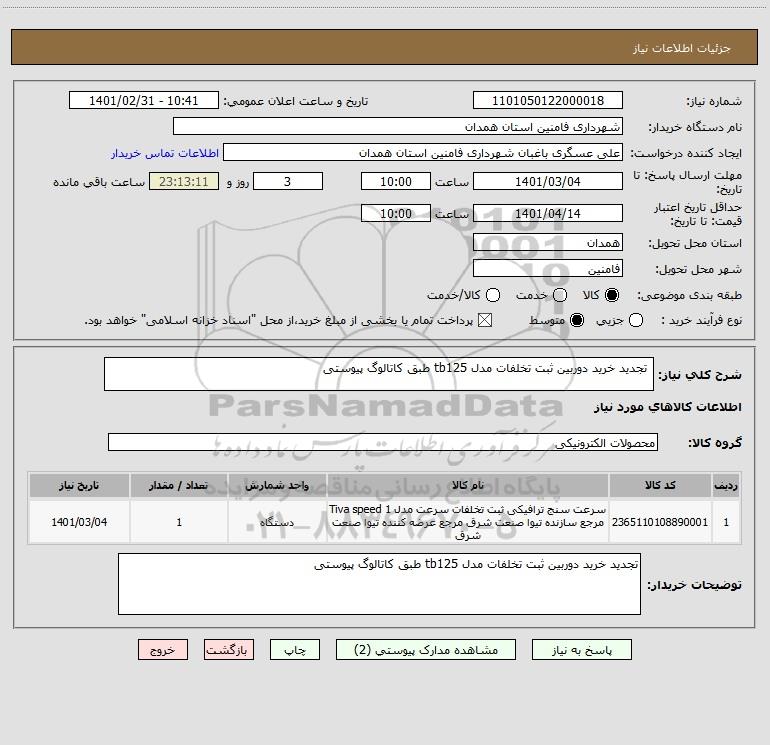This screenshot has width=770, height=745.
Task: Click the چاپ print button
Action: click(295, 650)
